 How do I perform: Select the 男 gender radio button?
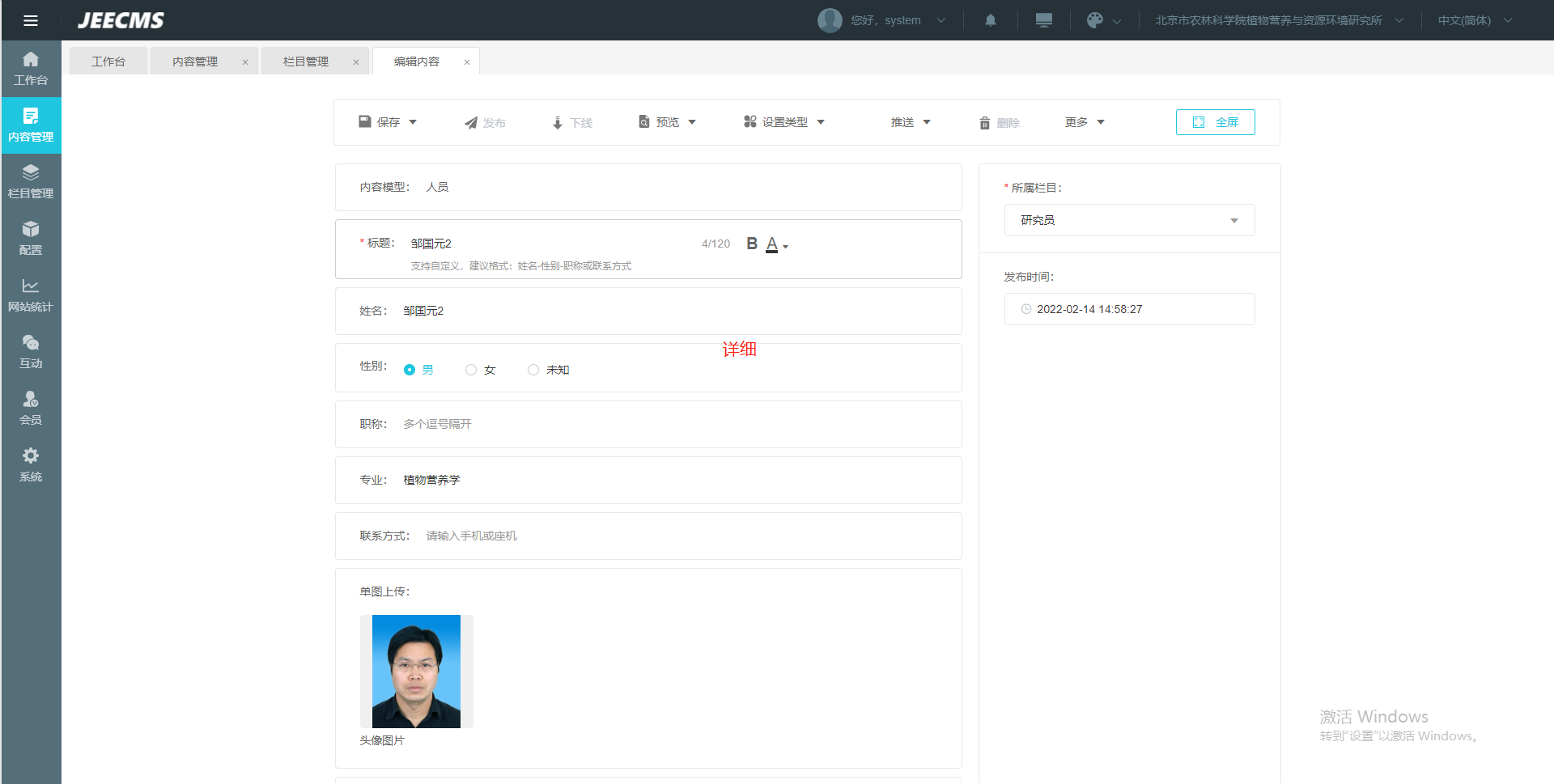[410, 370]
